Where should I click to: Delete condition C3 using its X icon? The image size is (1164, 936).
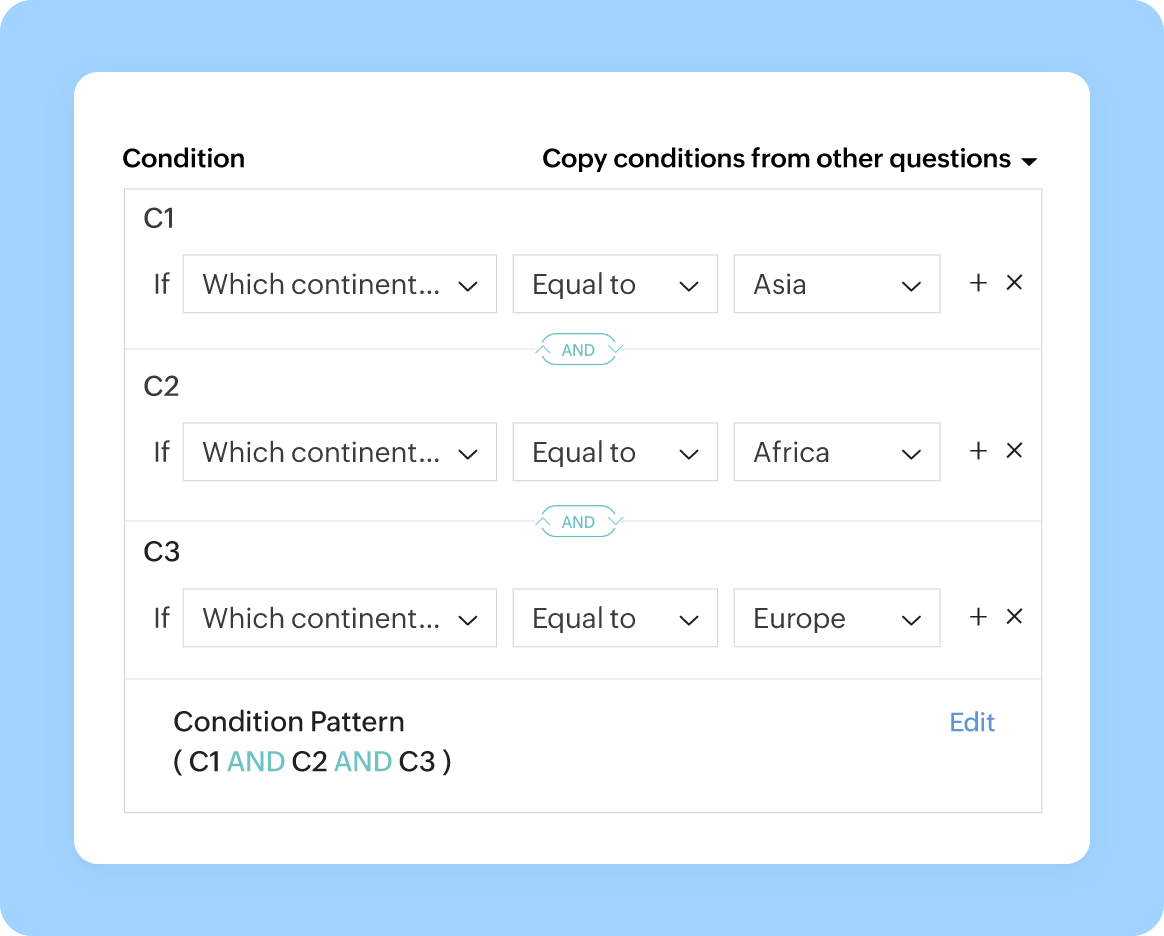[1014, 617]
